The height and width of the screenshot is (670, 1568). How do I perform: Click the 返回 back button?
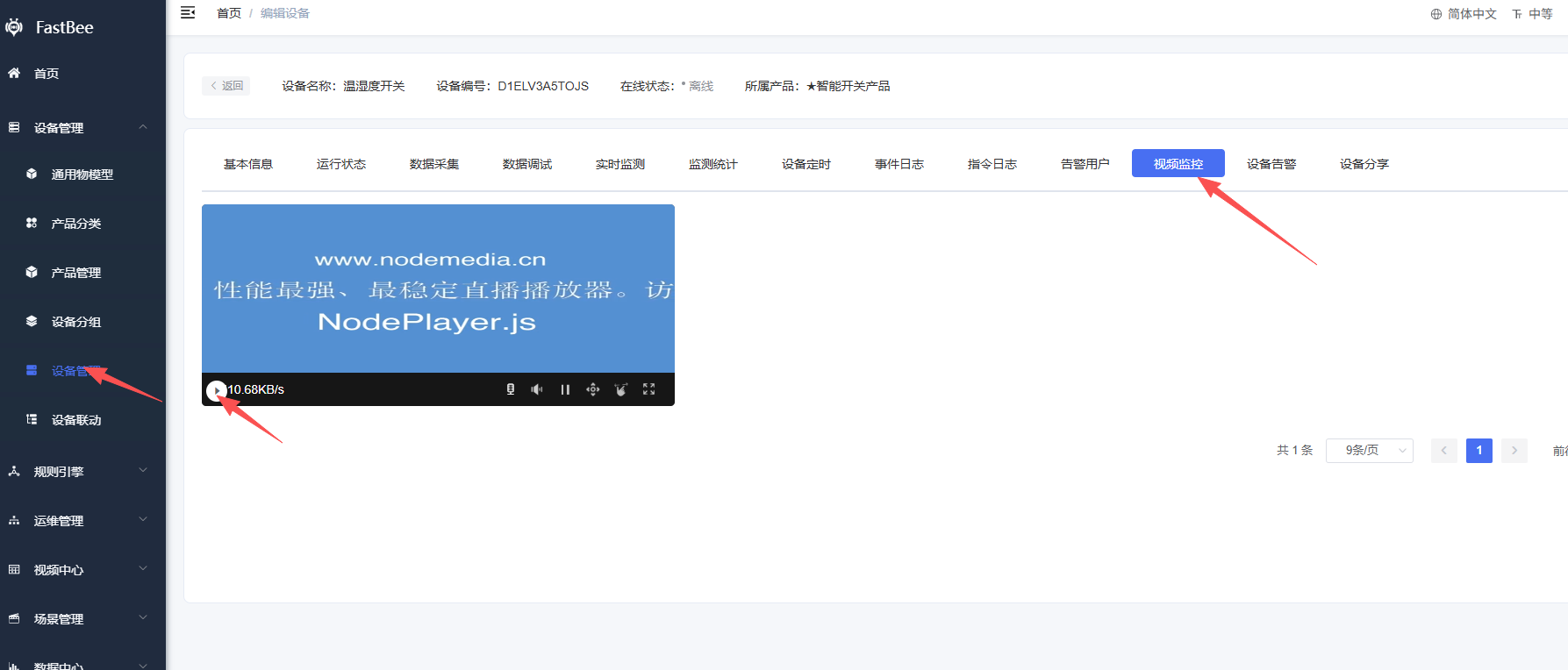pyautogui.click(x=226, y=86)
